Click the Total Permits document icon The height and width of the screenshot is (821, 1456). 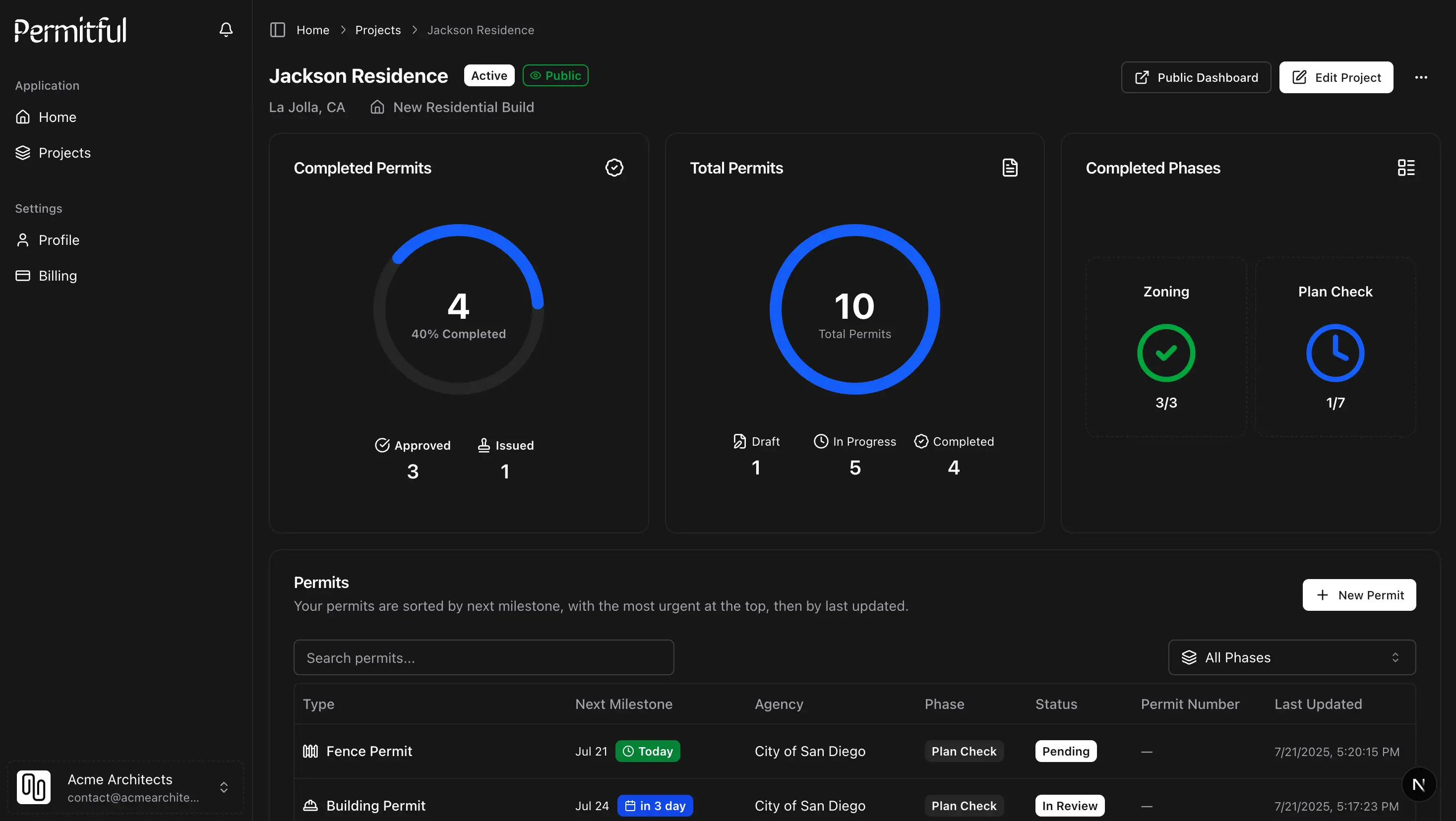tap(1010, 167)
